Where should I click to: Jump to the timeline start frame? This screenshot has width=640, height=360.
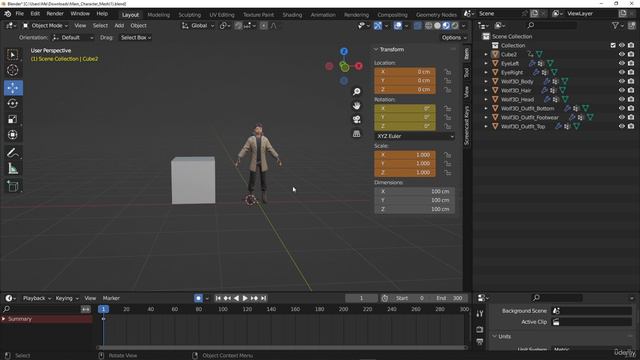[x=218, y=298]
